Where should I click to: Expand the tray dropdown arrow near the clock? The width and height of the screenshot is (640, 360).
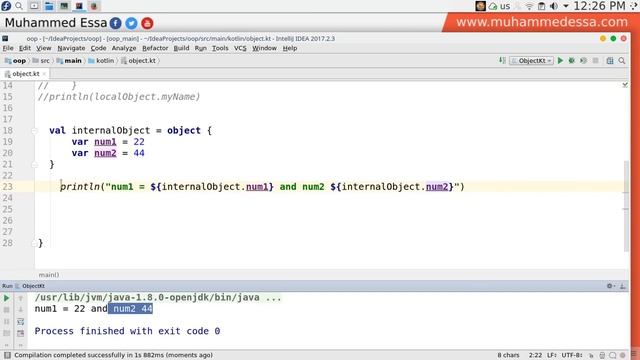pyautogui.click(x=566, y=6)
